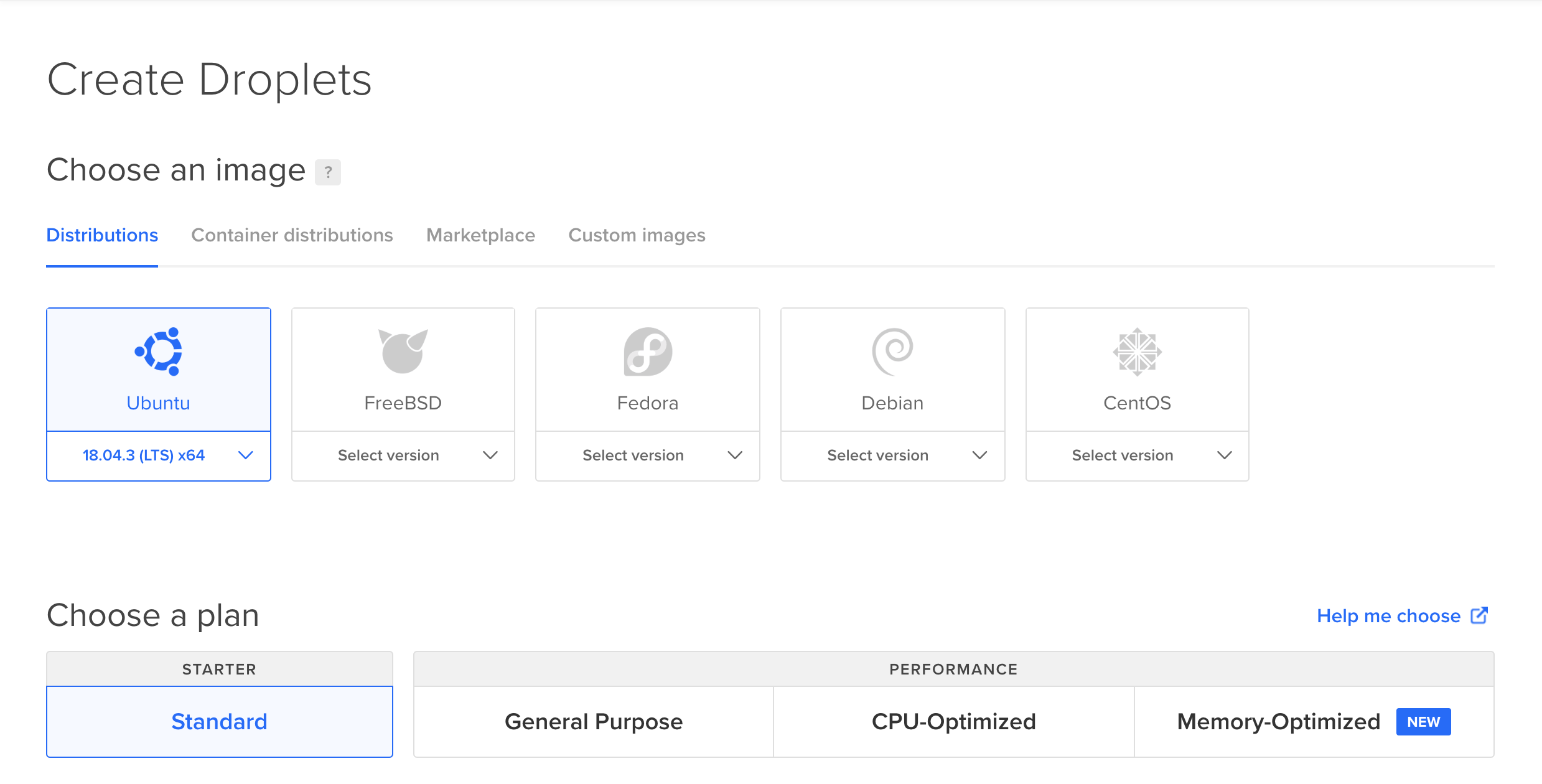Open FreeBSD Select version dropdown

[403, 455]
